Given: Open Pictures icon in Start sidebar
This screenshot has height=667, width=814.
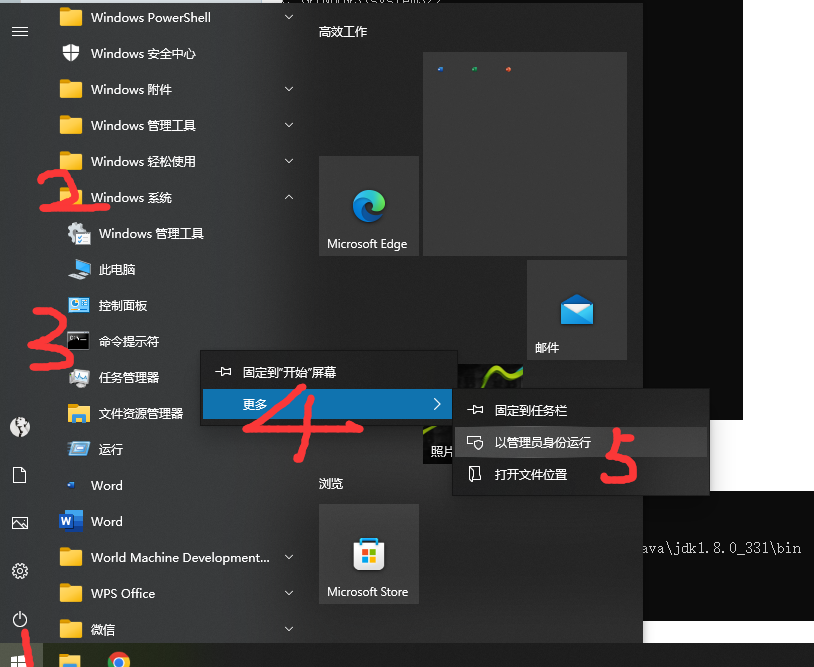Looking at the screenshot, I should click(x=20, y=523).
